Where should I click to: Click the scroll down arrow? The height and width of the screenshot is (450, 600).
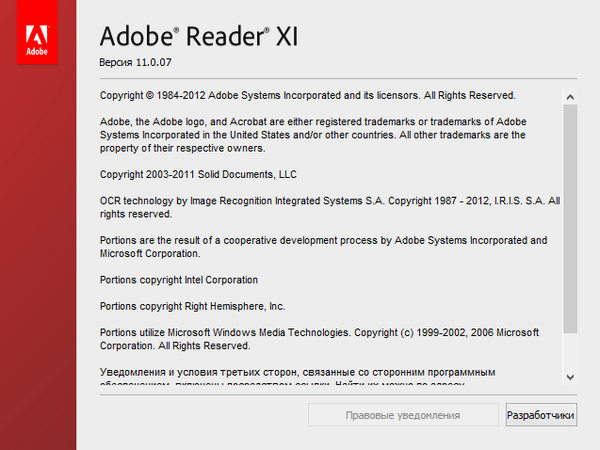pyautogui.click(x=570, y=377)
